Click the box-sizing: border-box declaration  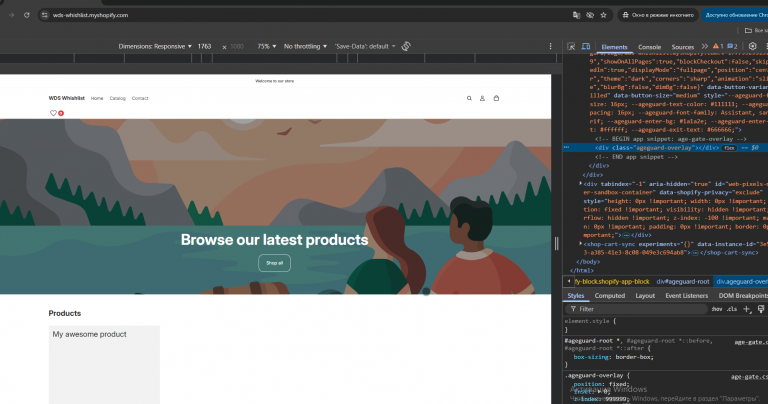(613, 357)
